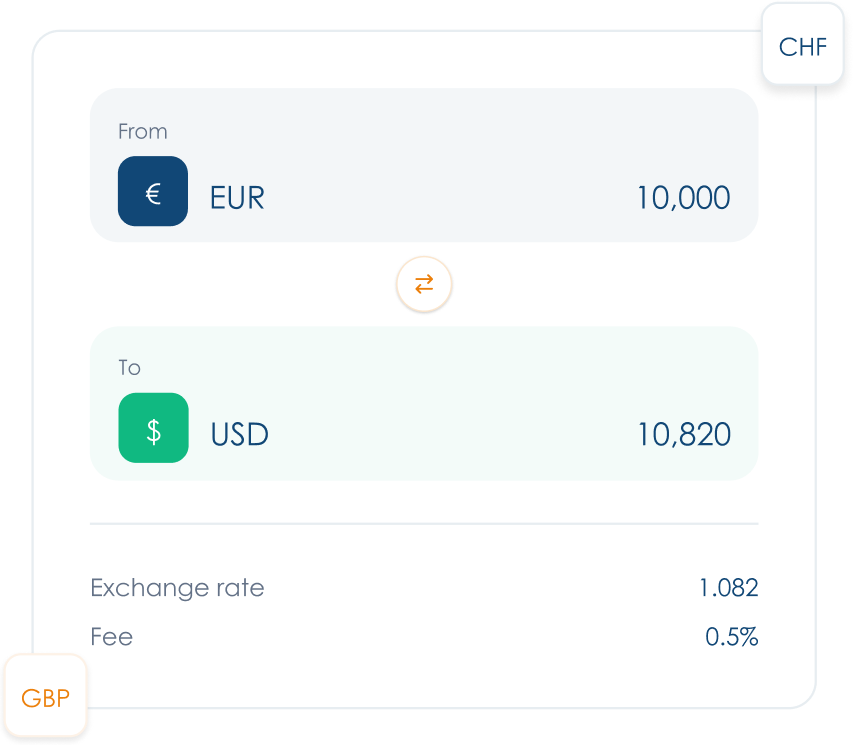Click the Fee label
854x745 pixels.
click(x=111, y=636)
